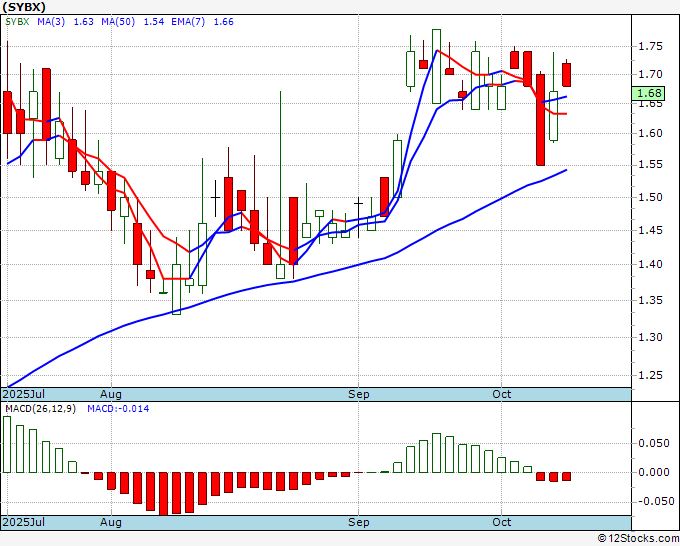680x546 pixels.
Task: Click the 1.25 price axis label
Action: [651, 375]
